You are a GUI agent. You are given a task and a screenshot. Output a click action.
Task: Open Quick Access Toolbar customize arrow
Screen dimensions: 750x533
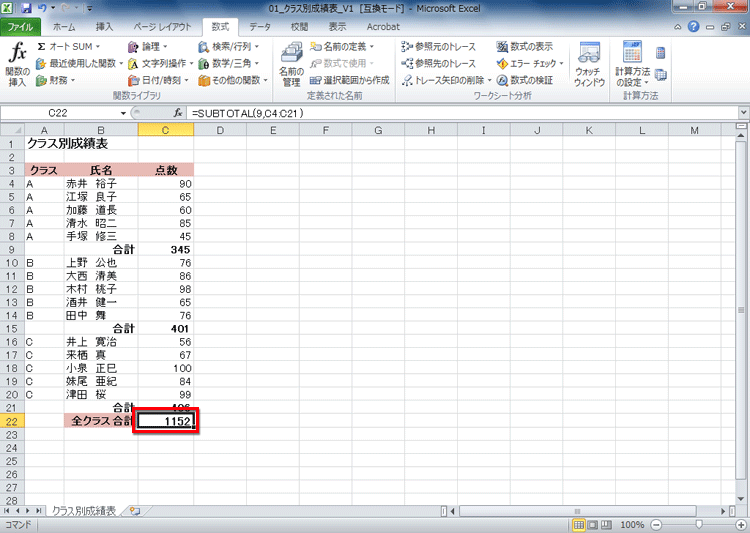[x=89, y=8]
